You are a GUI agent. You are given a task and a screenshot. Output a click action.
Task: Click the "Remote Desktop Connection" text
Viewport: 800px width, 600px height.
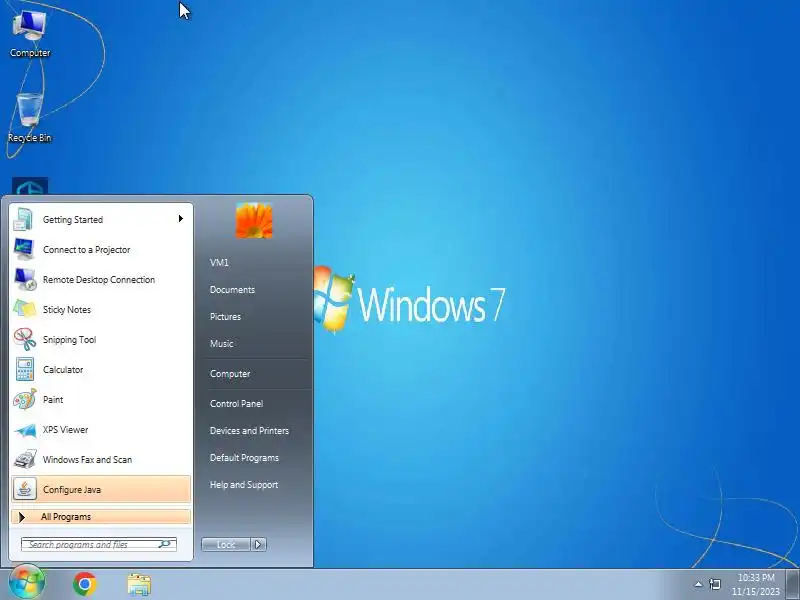99,280
